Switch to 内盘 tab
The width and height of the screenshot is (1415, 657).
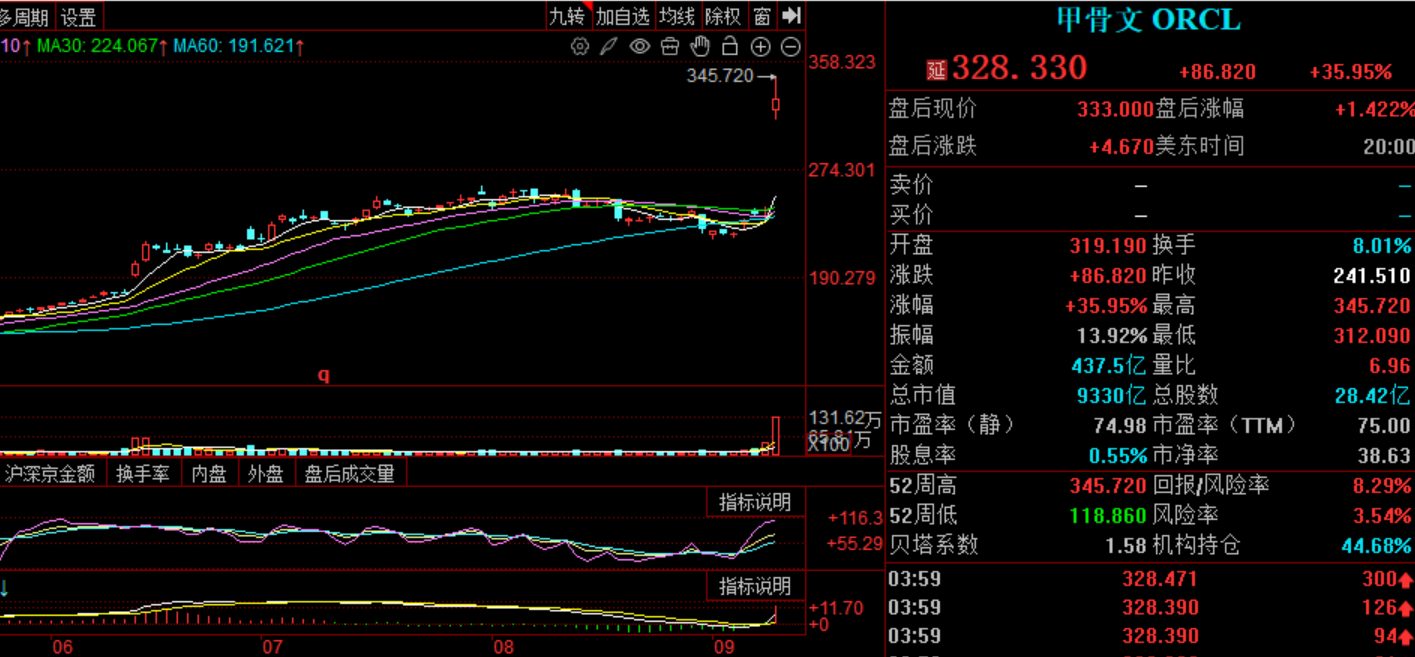(x=209, y=474)
